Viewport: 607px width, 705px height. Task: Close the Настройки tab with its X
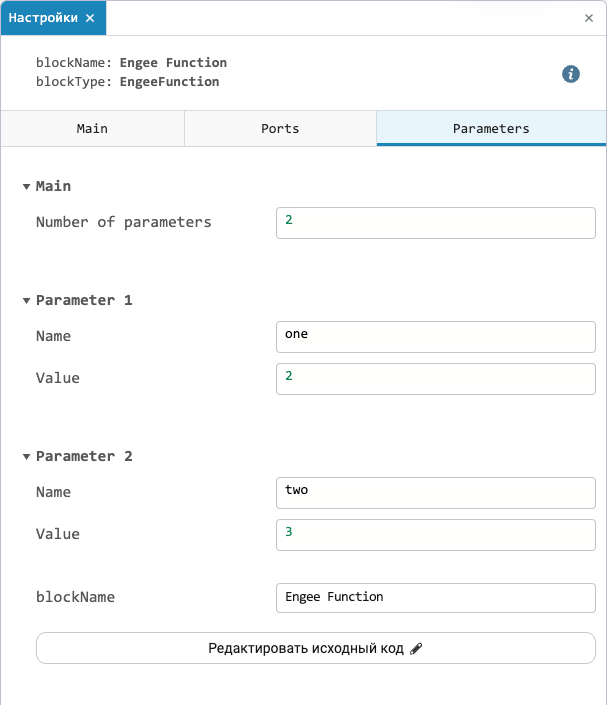pos(90,18)
